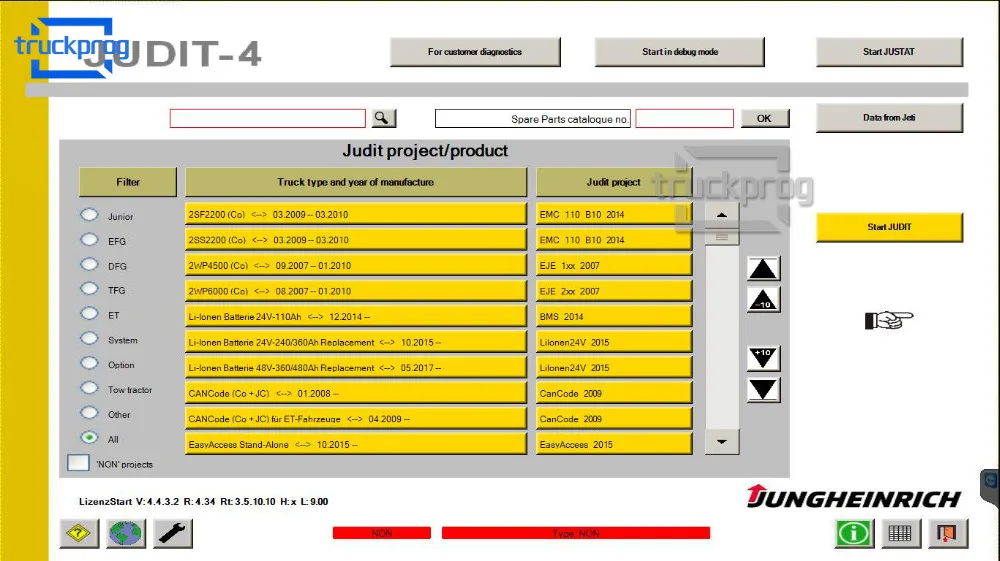Click the Data from Jeti button

tap(889, 118)
